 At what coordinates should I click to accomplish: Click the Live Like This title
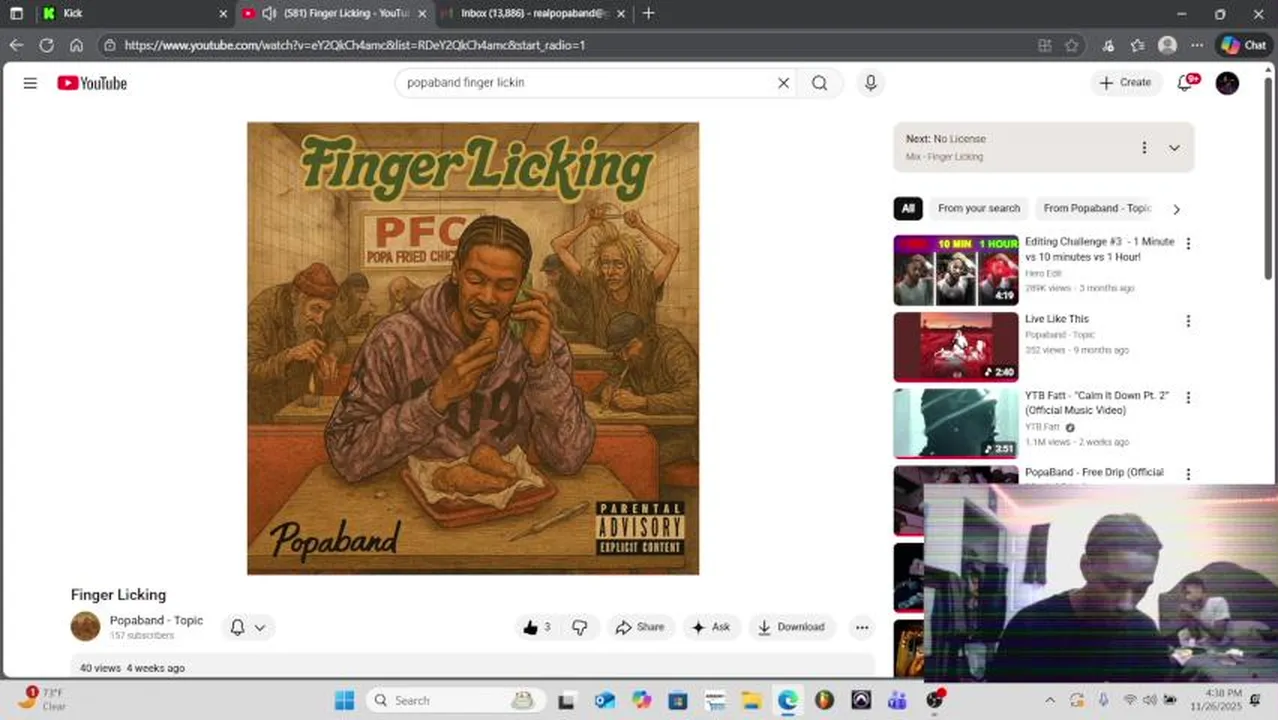pos(1057,319)
